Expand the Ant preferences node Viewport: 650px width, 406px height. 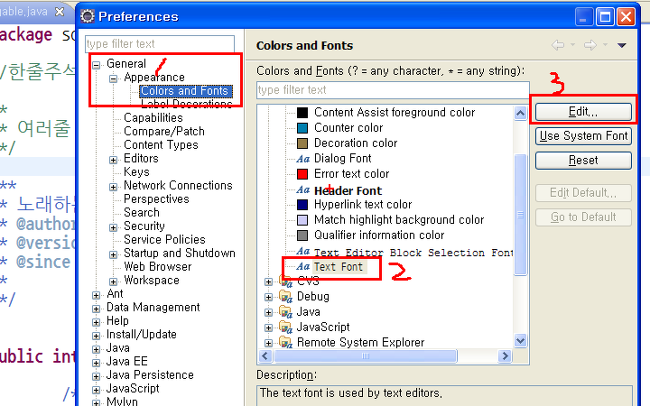(96, 295)
